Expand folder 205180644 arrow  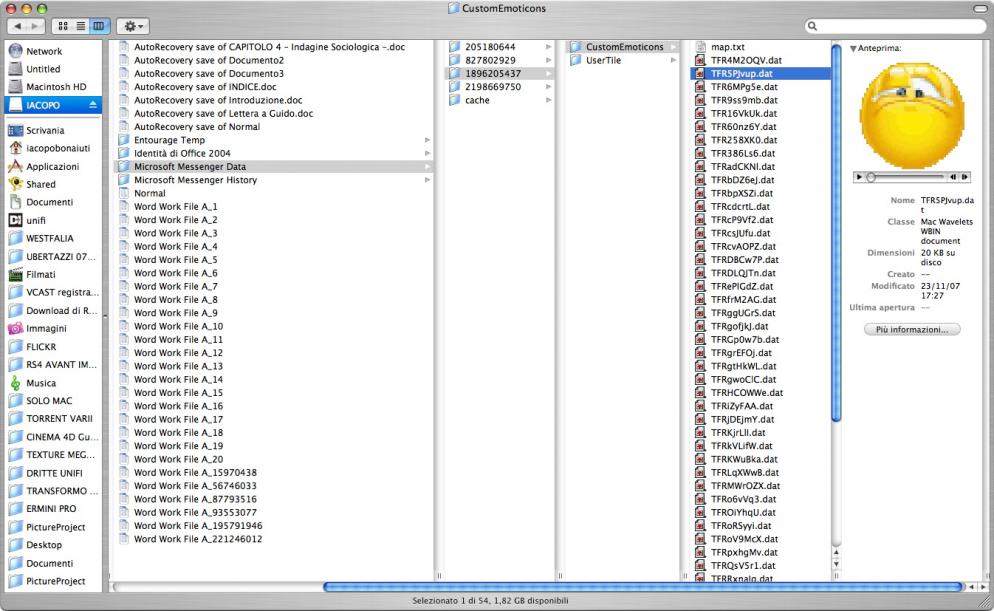coord(548,47)
